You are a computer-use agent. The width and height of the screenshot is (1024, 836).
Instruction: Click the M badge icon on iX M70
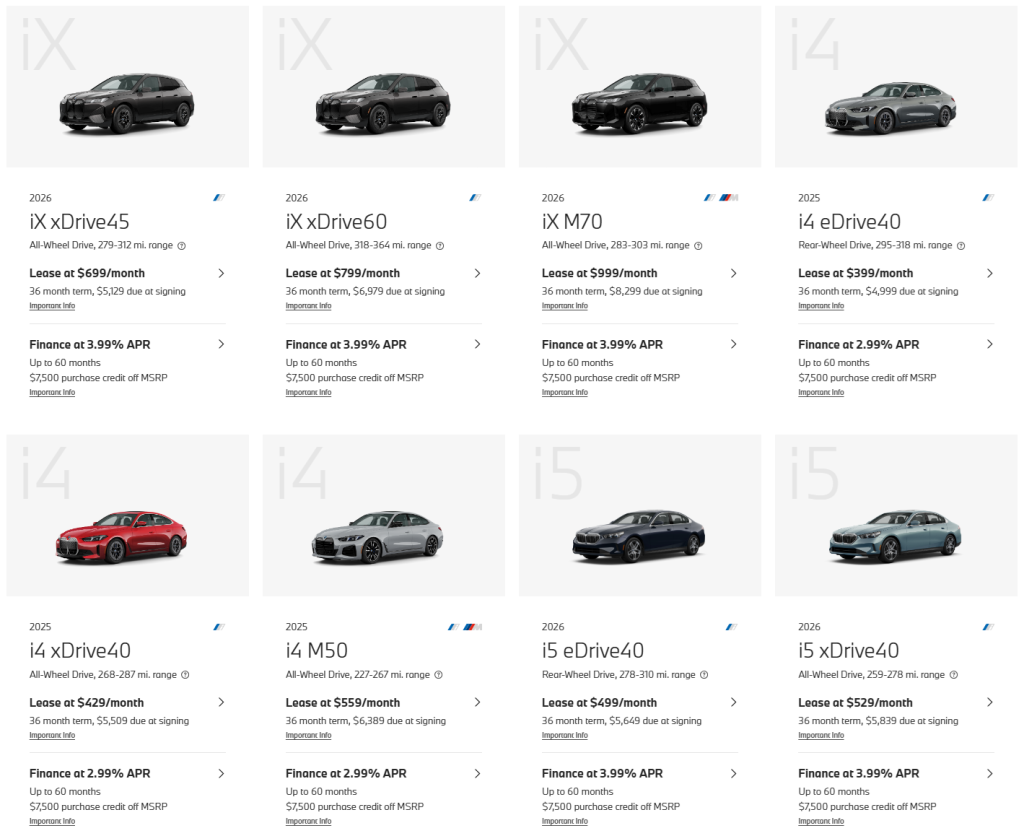tap(729, 197)
